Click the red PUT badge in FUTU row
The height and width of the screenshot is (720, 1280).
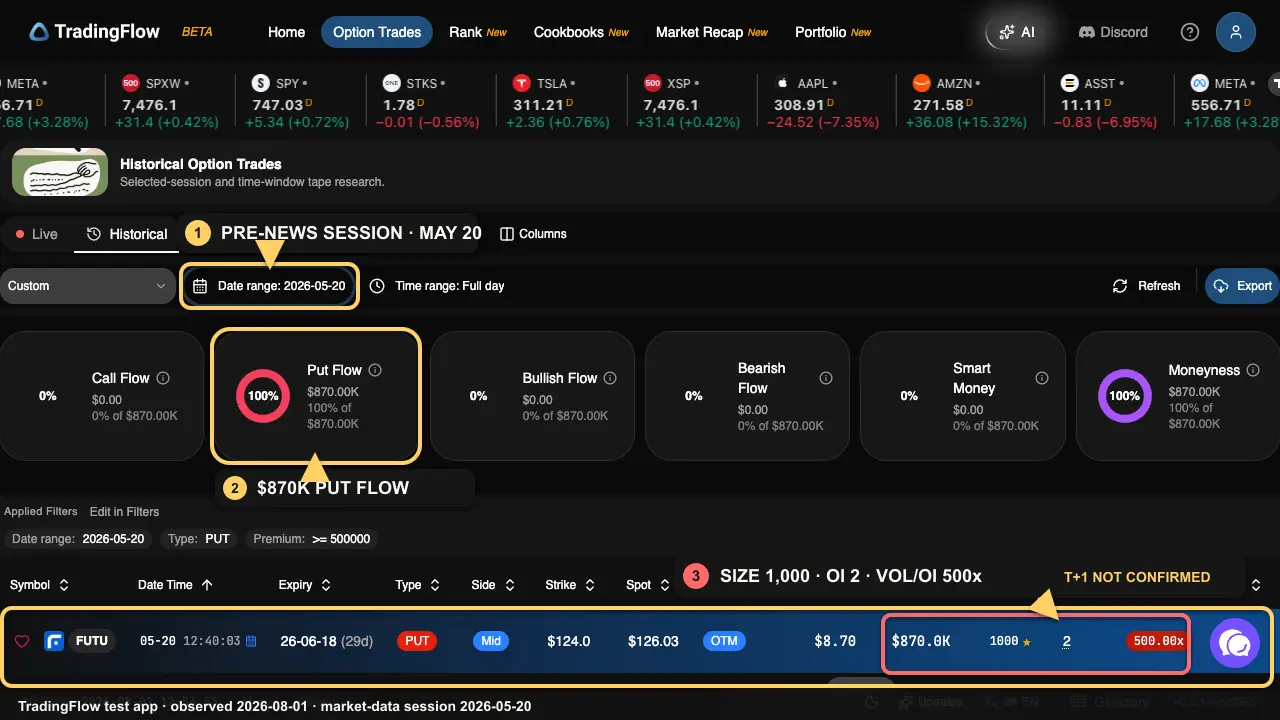point(418,641)
